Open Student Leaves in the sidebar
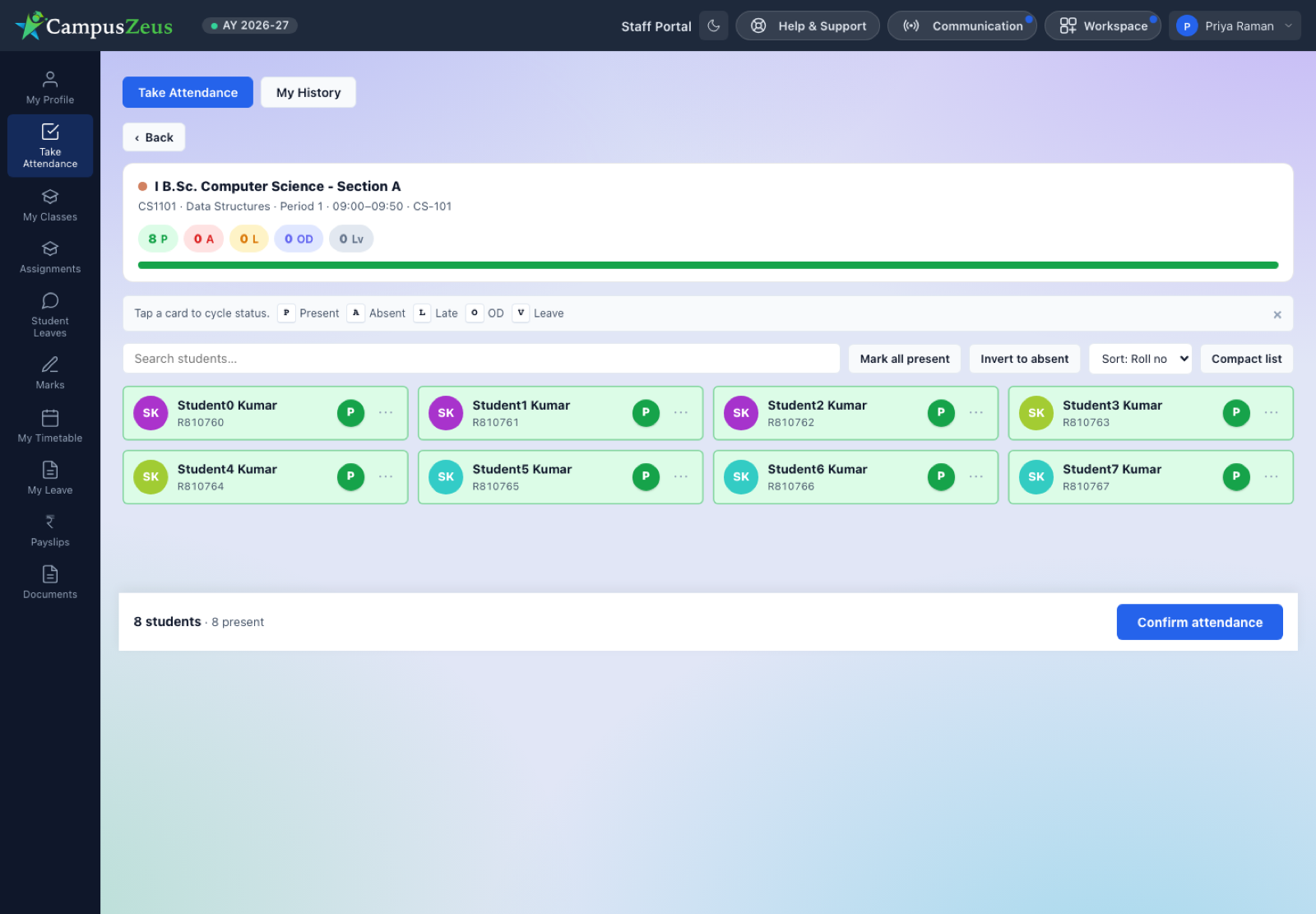This screenshot has height=914, width=1316. (x=50, y=315)
